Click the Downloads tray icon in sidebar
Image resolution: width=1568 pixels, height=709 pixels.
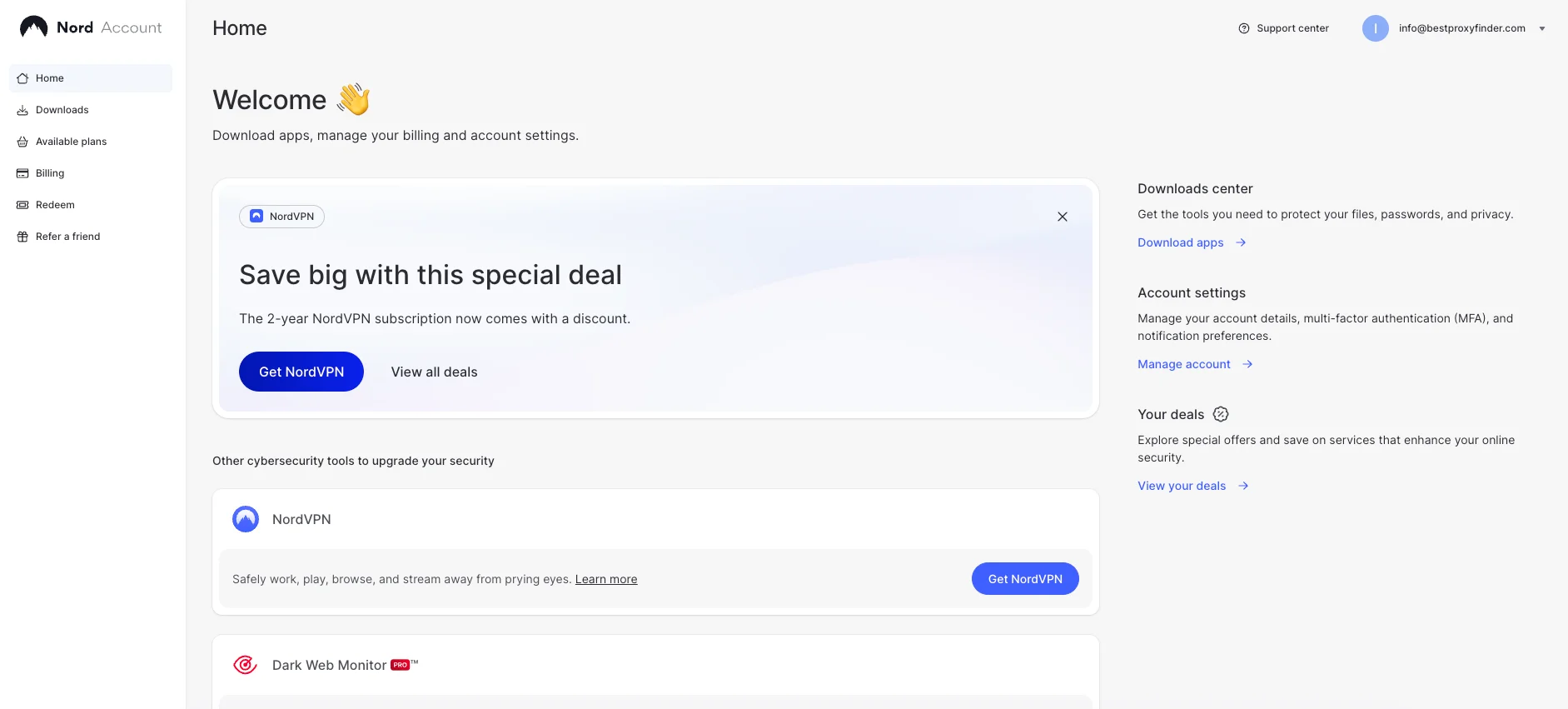22,110
